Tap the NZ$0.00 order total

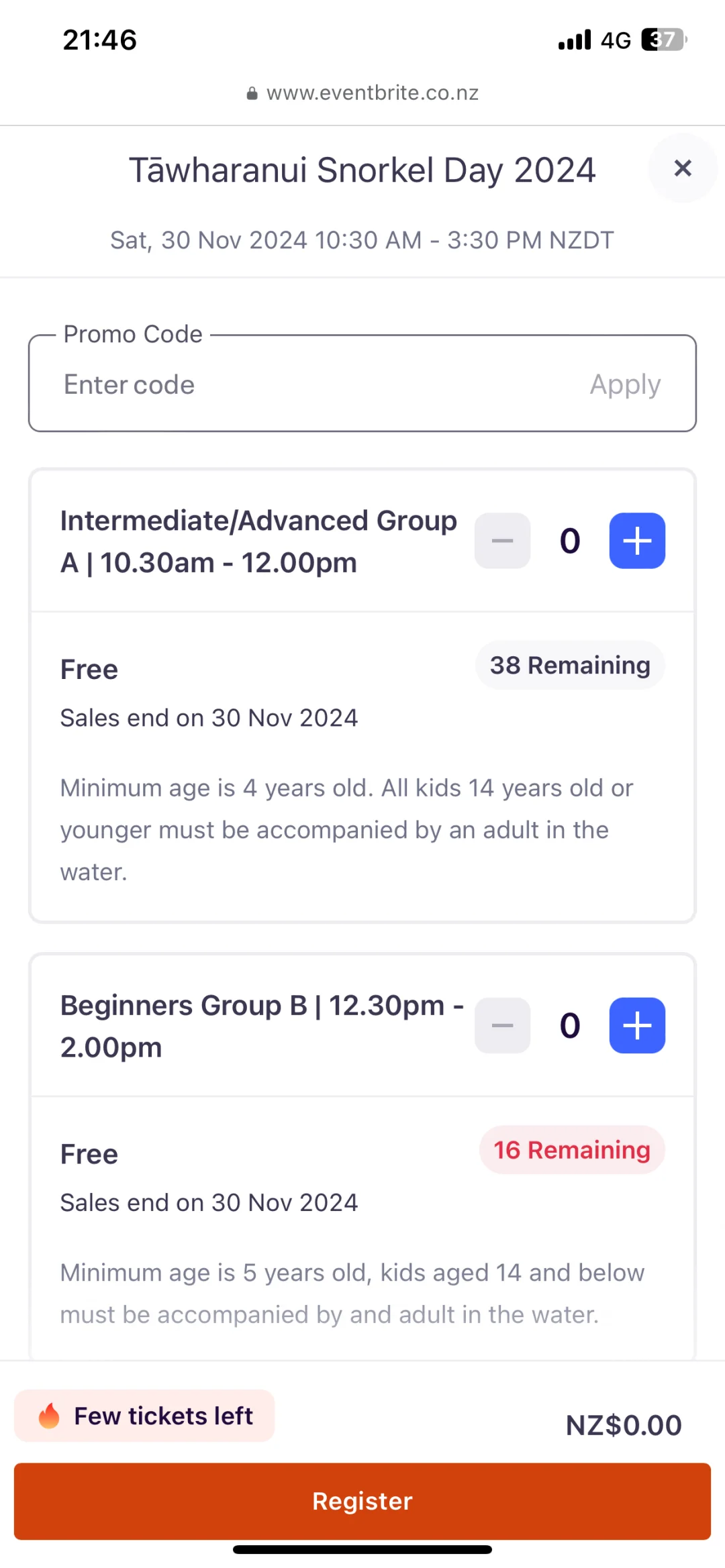coord(624,1425)
